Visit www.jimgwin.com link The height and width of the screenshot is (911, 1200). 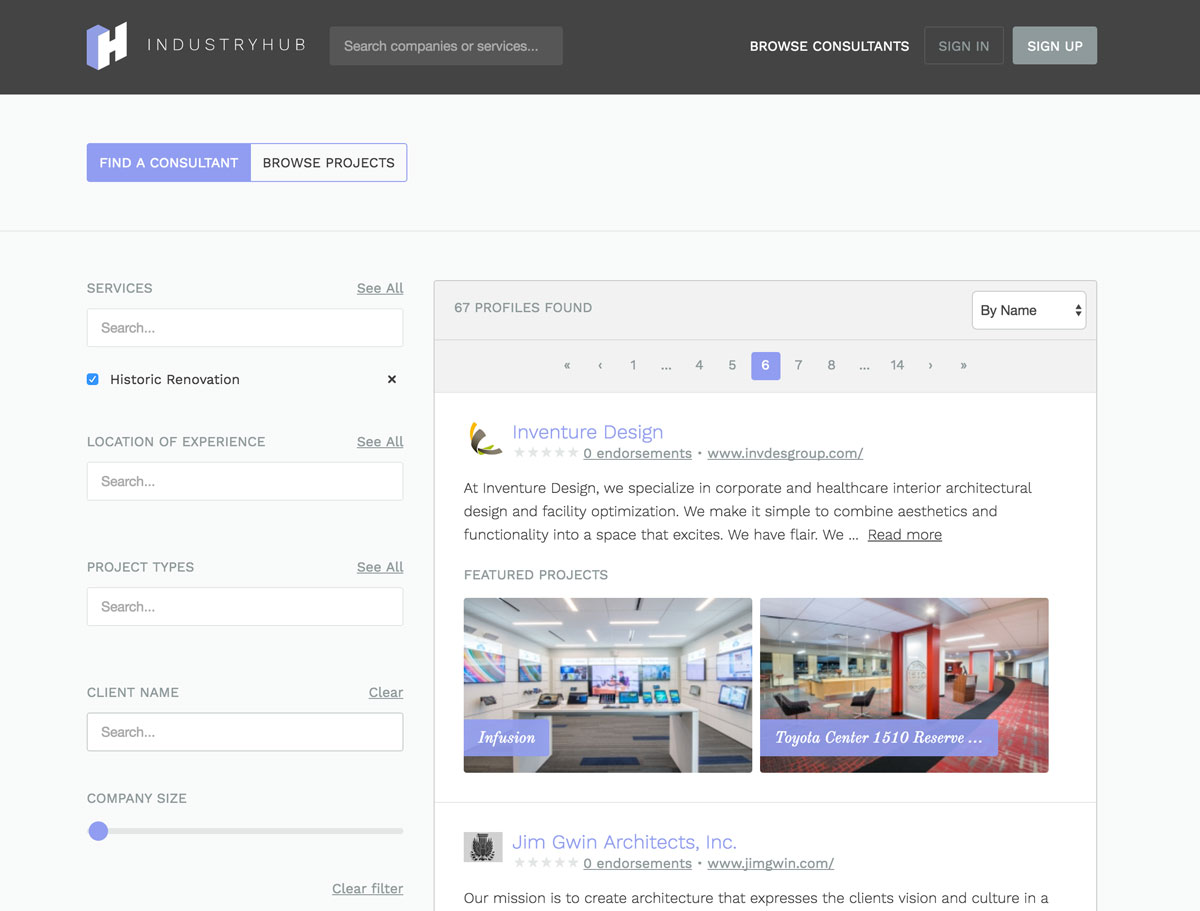point(771,863)
